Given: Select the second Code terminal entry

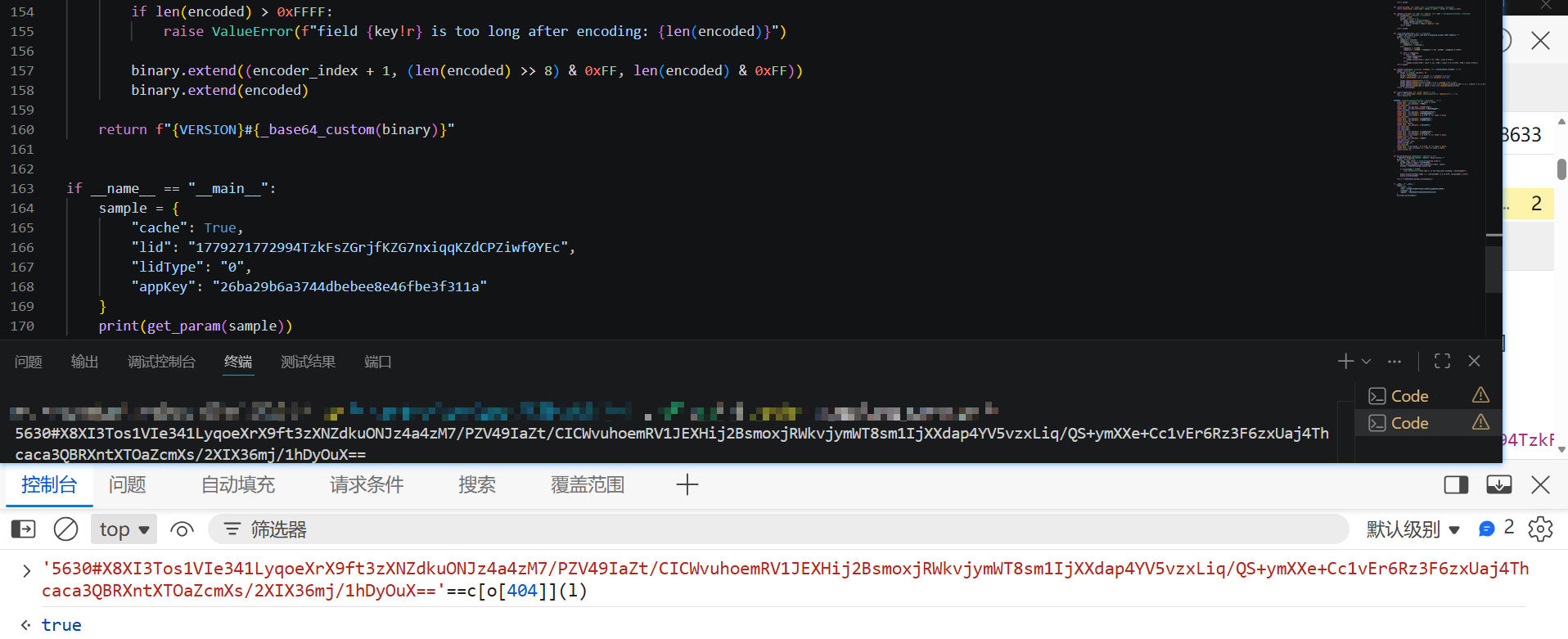Looking at the screenshot, I should pos(1429,423).
